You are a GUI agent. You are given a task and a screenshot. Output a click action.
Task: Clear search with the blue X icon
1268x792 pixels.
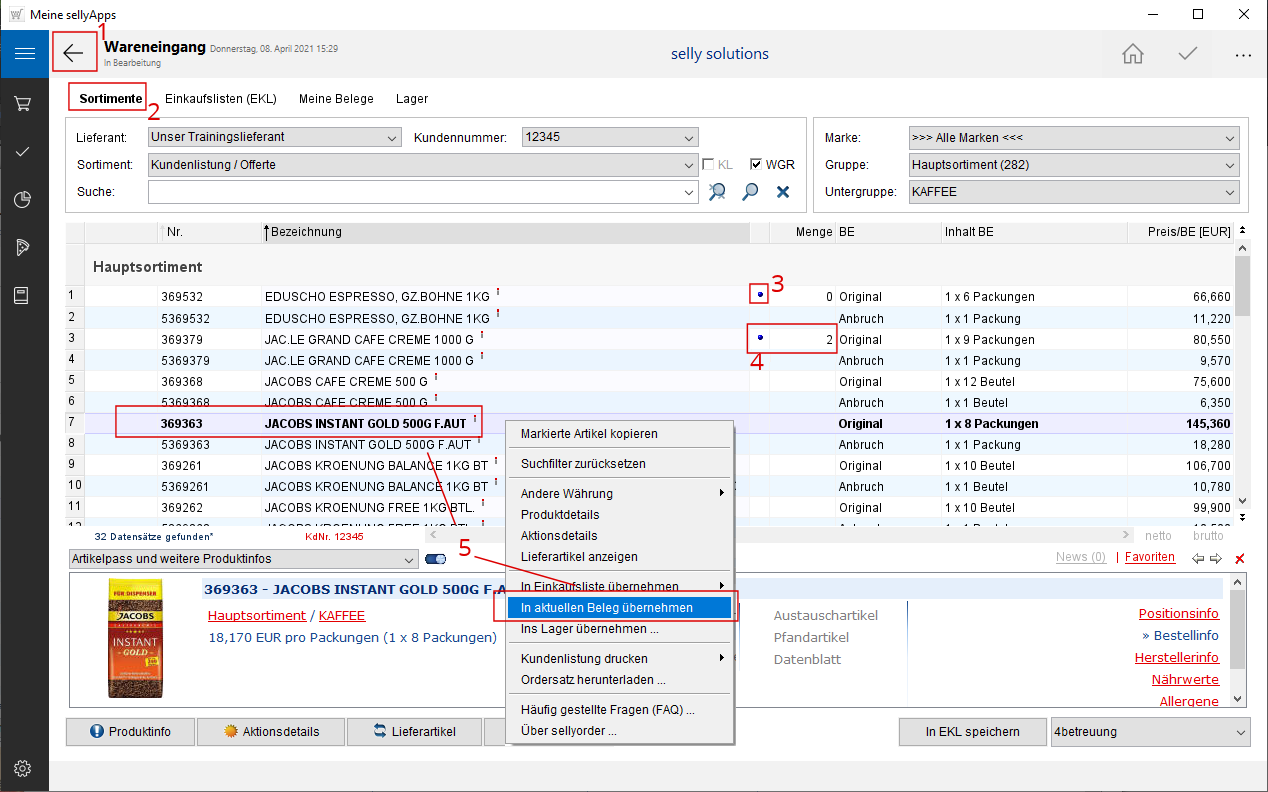click(783, 192)
